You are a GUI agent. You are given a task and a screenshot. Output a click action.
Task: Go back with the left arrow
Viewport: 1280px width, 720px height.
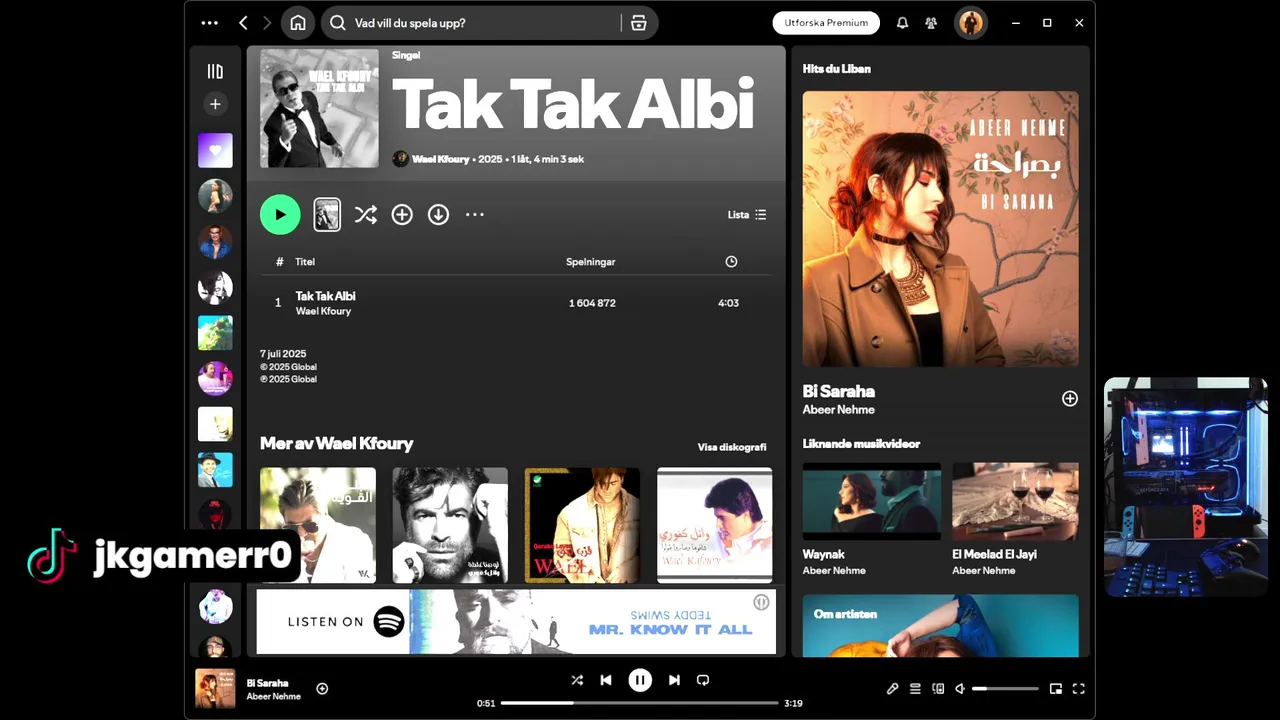[x=243, y=23]
